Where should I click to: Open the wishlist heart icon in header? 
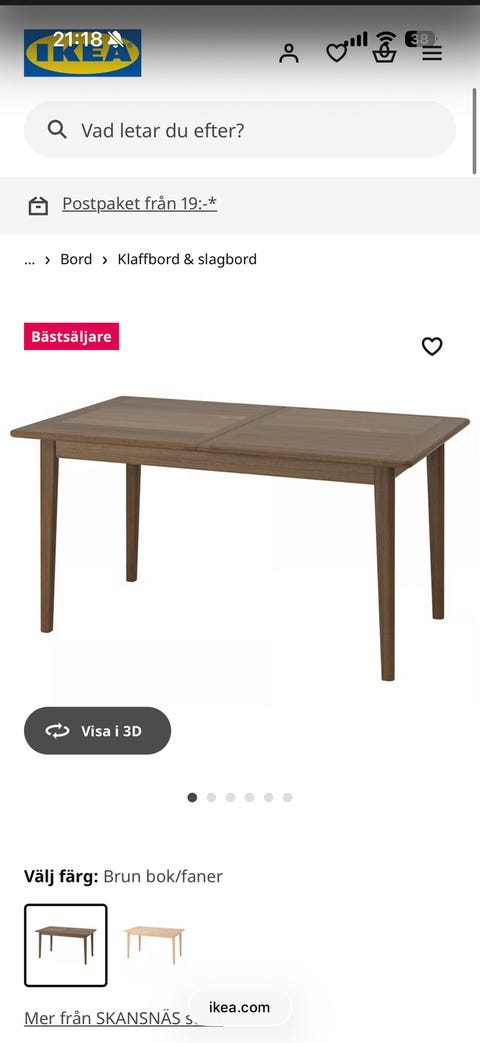click(336, 53)
